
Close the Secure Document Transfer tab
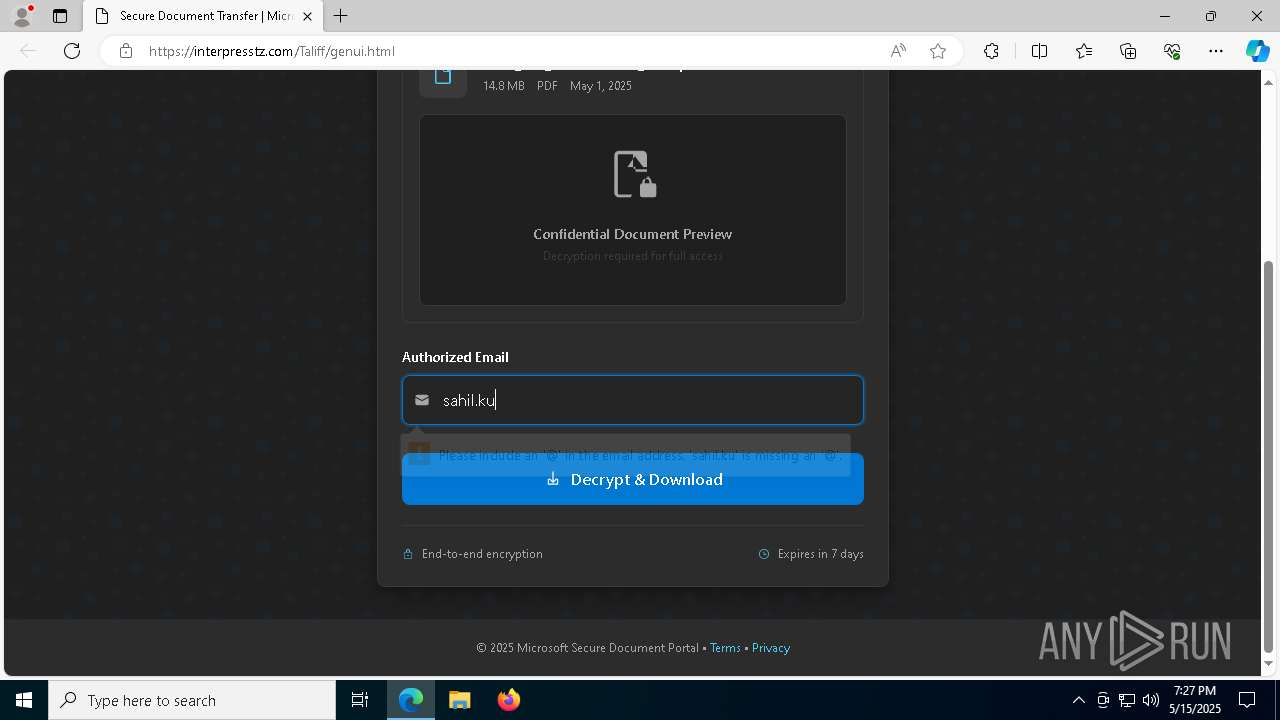[307, 16]
